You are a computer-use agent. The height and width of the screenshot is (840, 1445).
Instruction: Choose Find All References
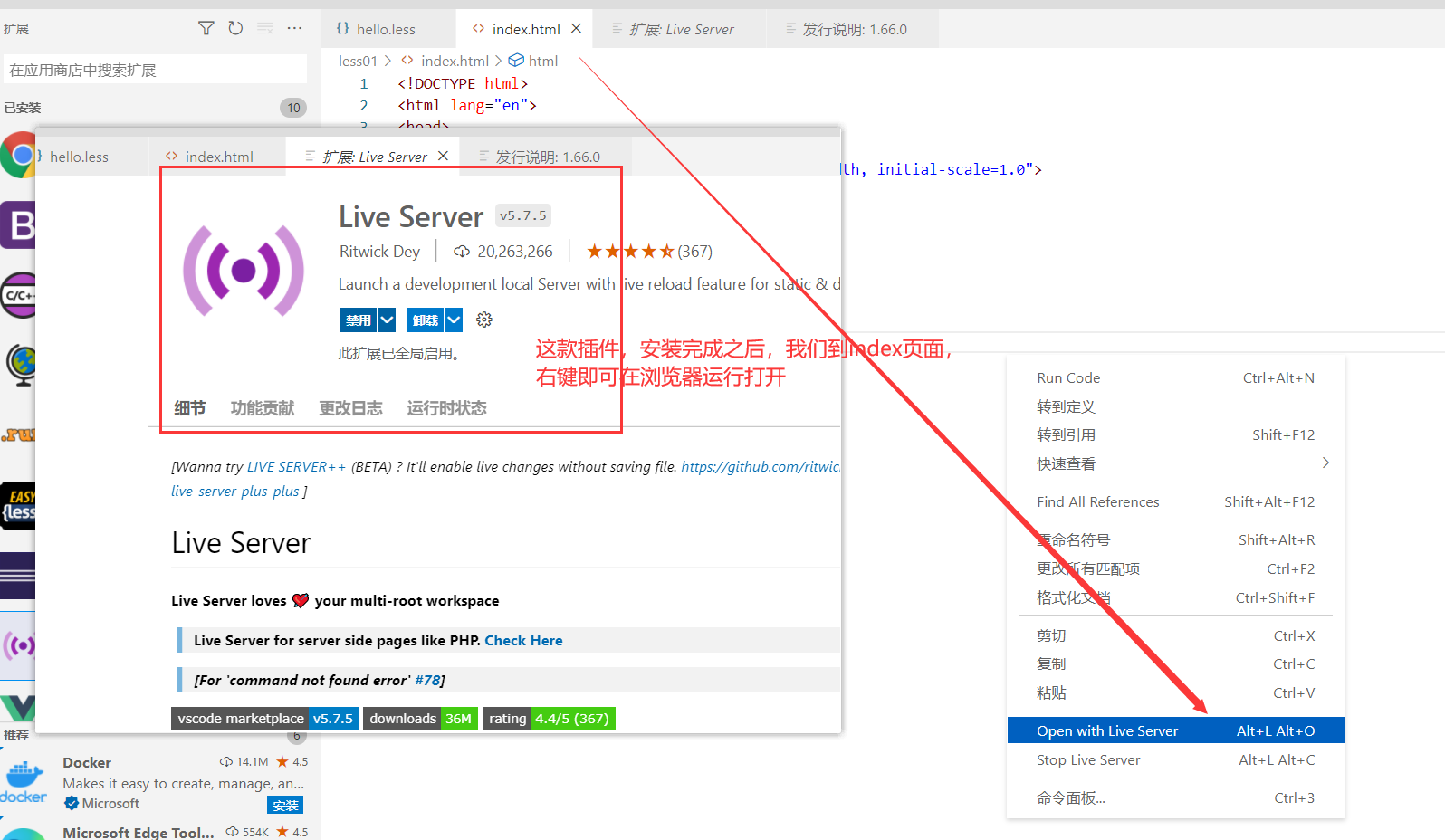(x=1175, y=501)
